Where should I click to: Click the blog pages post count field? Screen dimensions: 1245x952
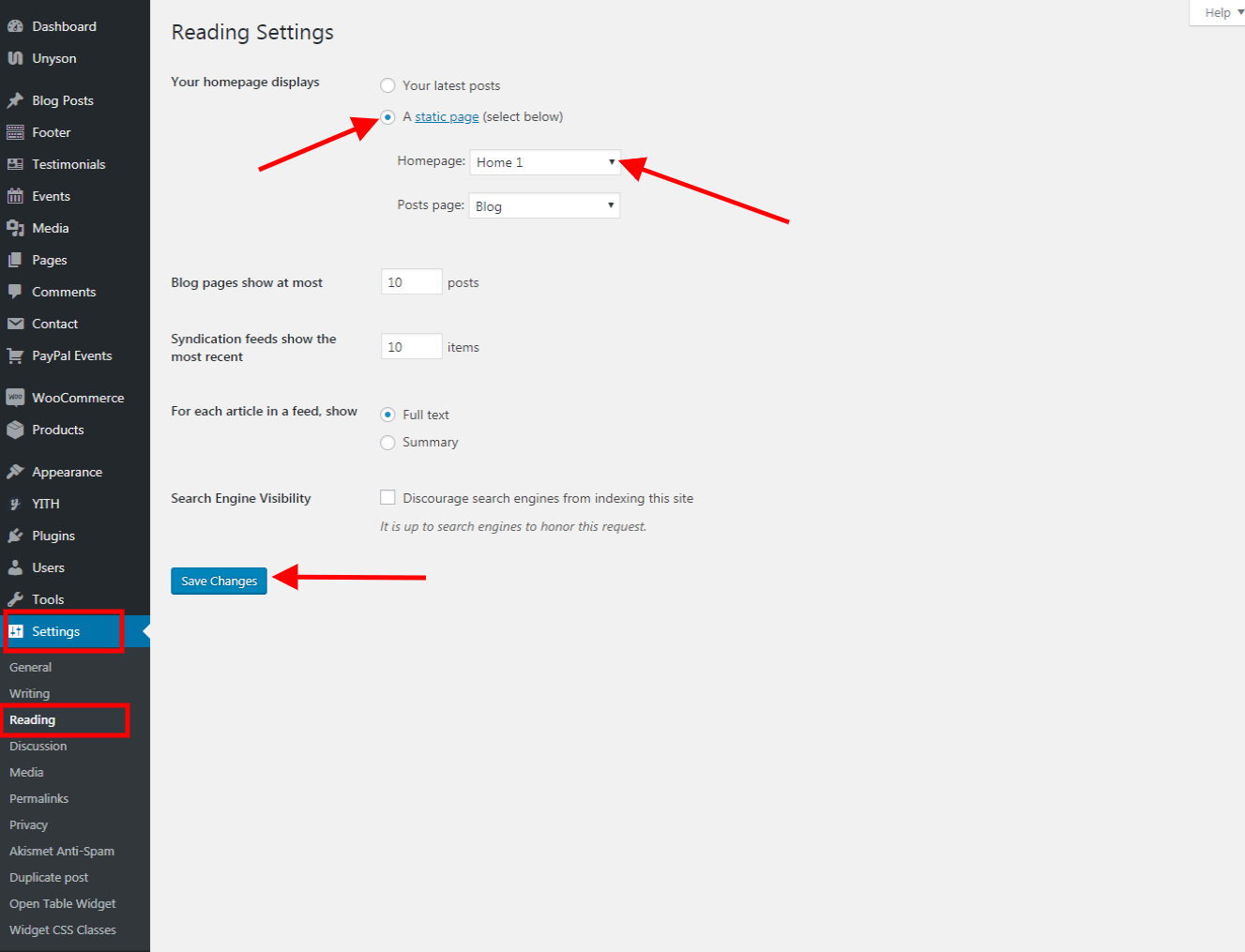click(x=411, y=282)
